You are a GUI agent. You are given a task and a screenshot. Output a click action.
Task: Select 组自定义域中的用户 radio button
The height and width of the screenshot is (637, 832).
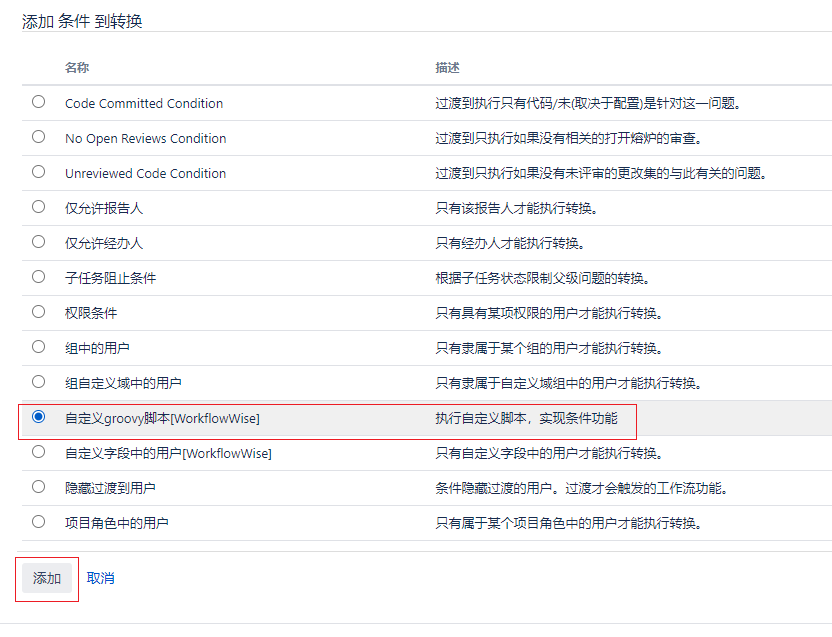(38, 382)
